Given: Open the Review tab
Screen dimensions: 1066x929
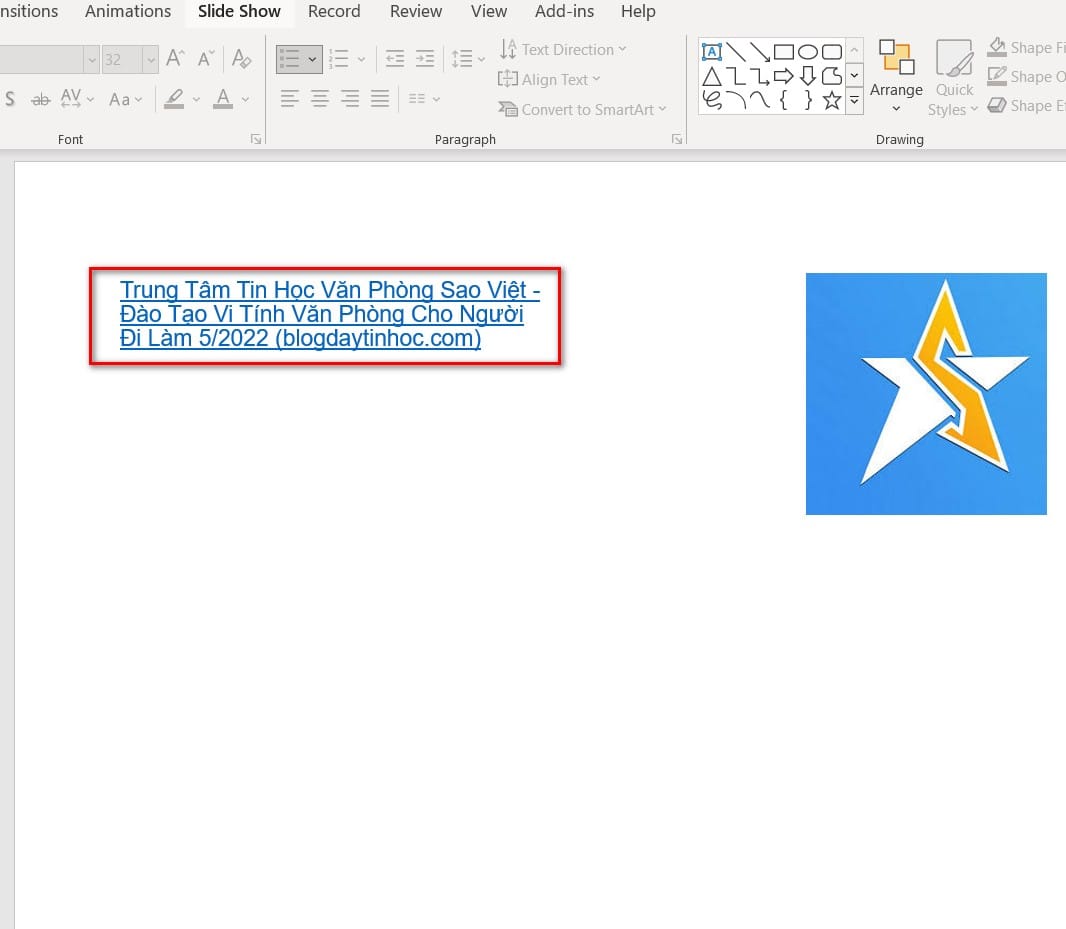Looking at the screenshot, I should tap(415, 12).
